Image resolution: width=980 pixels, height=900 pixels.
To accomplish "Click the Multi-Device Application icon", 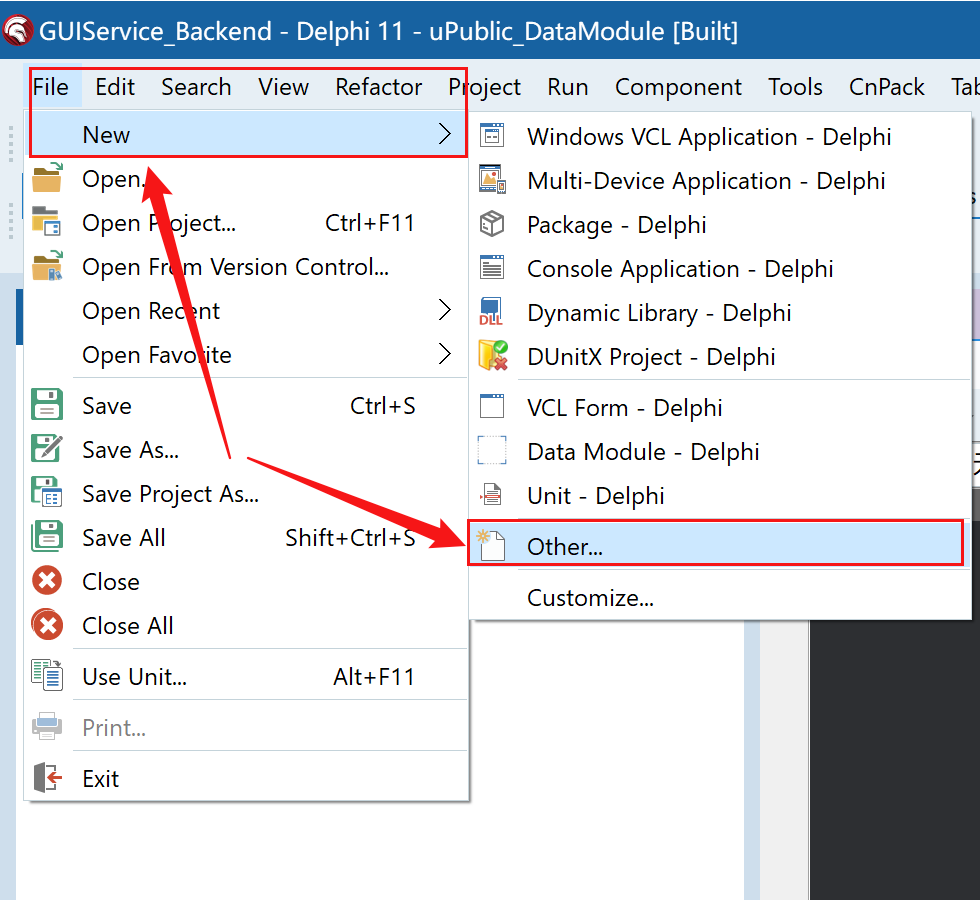I will tap(492, 179).
